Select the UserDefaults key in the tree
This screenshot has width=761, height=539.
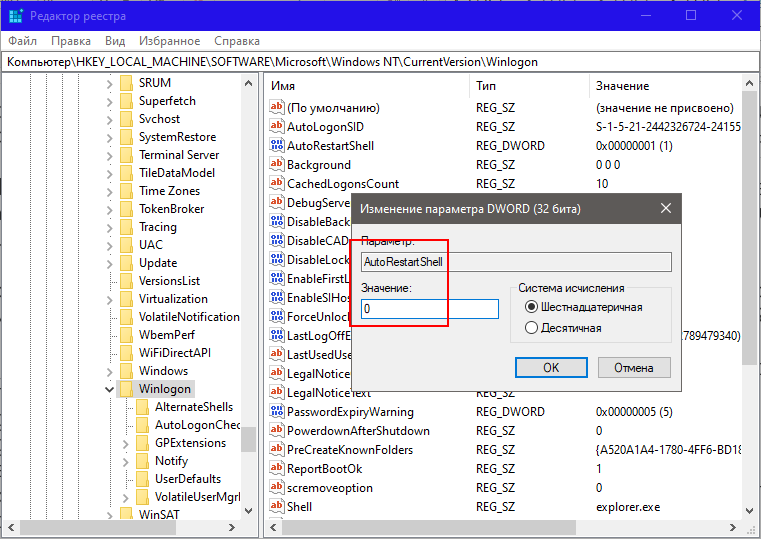[188, 479]
